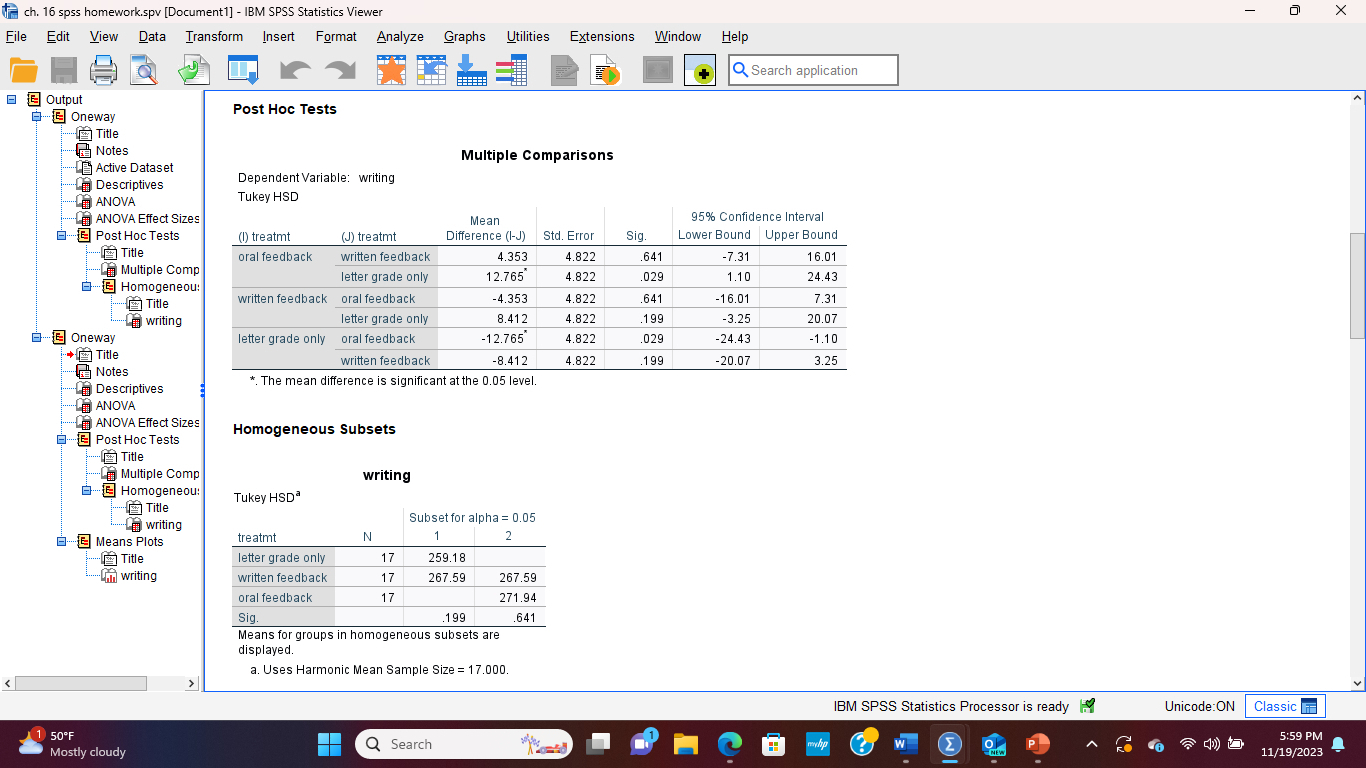Click the gray window icon before plus icon
The image size is (1366, 768).
coord(658,70)
